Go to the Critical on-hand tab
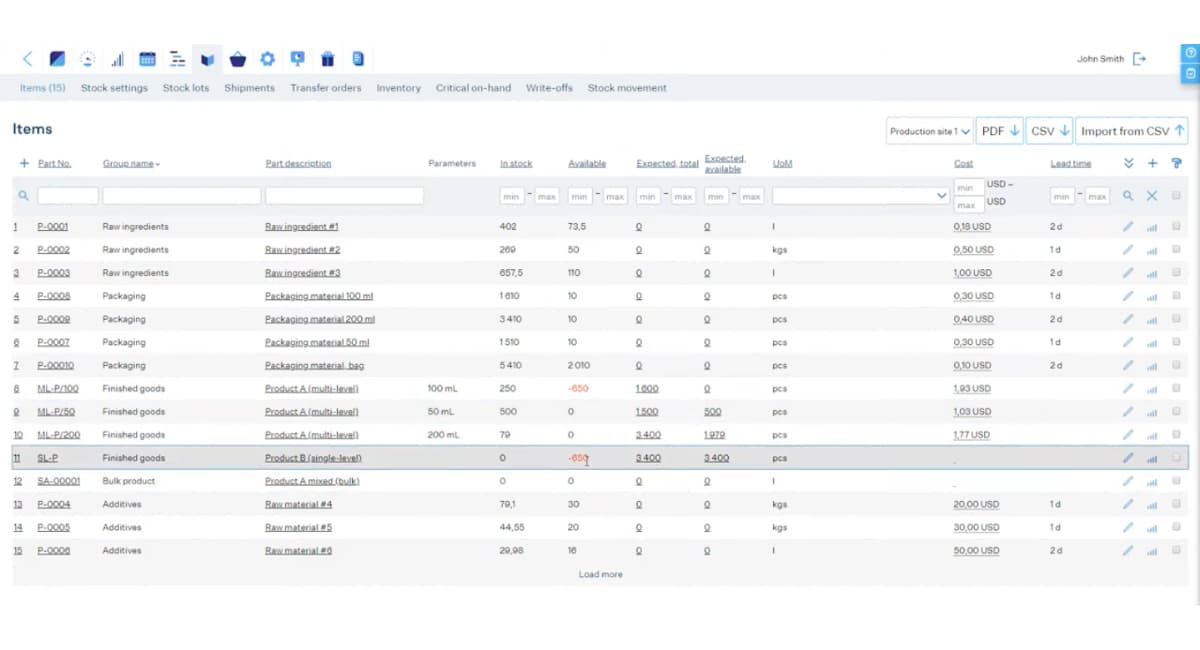 [473, 88]
